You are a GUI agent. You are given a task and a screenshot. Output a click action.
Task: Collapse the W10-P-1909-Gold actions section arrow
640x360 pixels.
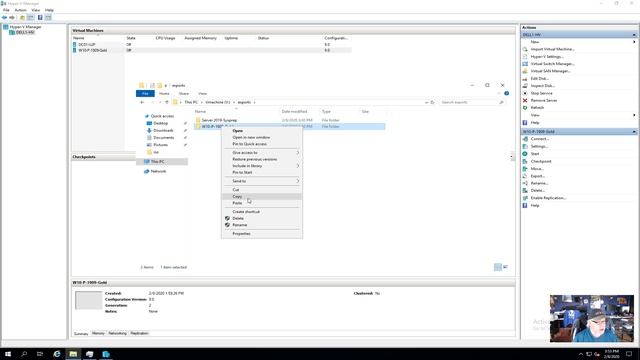point(634,132)
